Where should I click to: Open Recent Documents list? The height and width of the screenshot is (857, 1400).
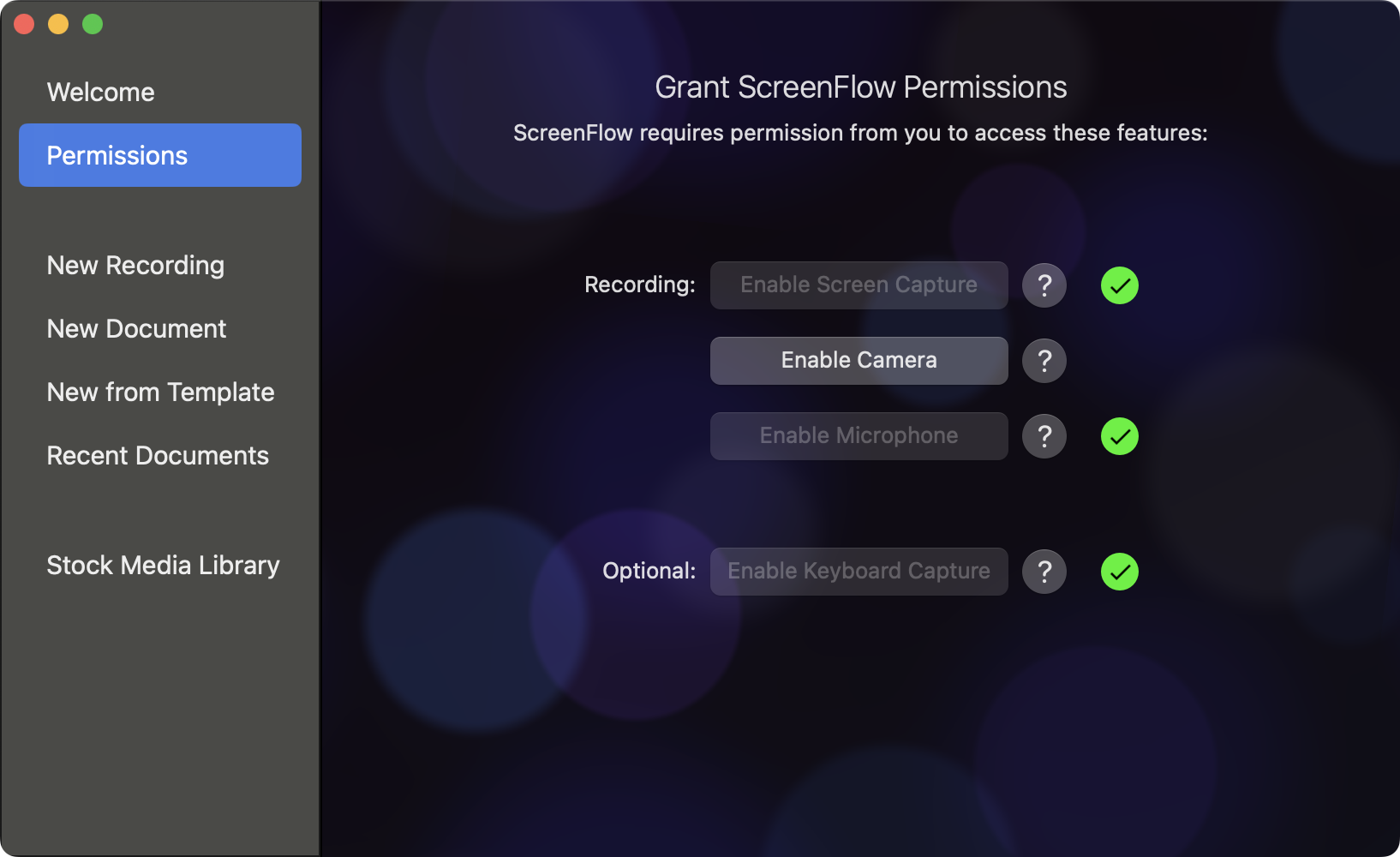click(x=160, y=456)
